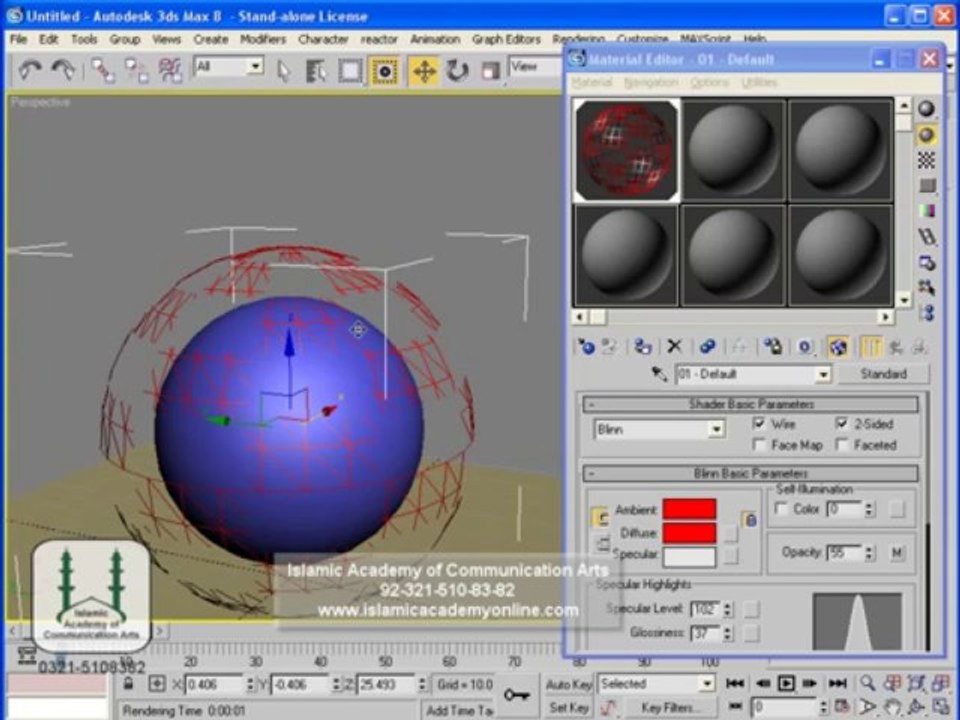
Task: Click the red Ambient color swatch
Action: click(689, 509)
